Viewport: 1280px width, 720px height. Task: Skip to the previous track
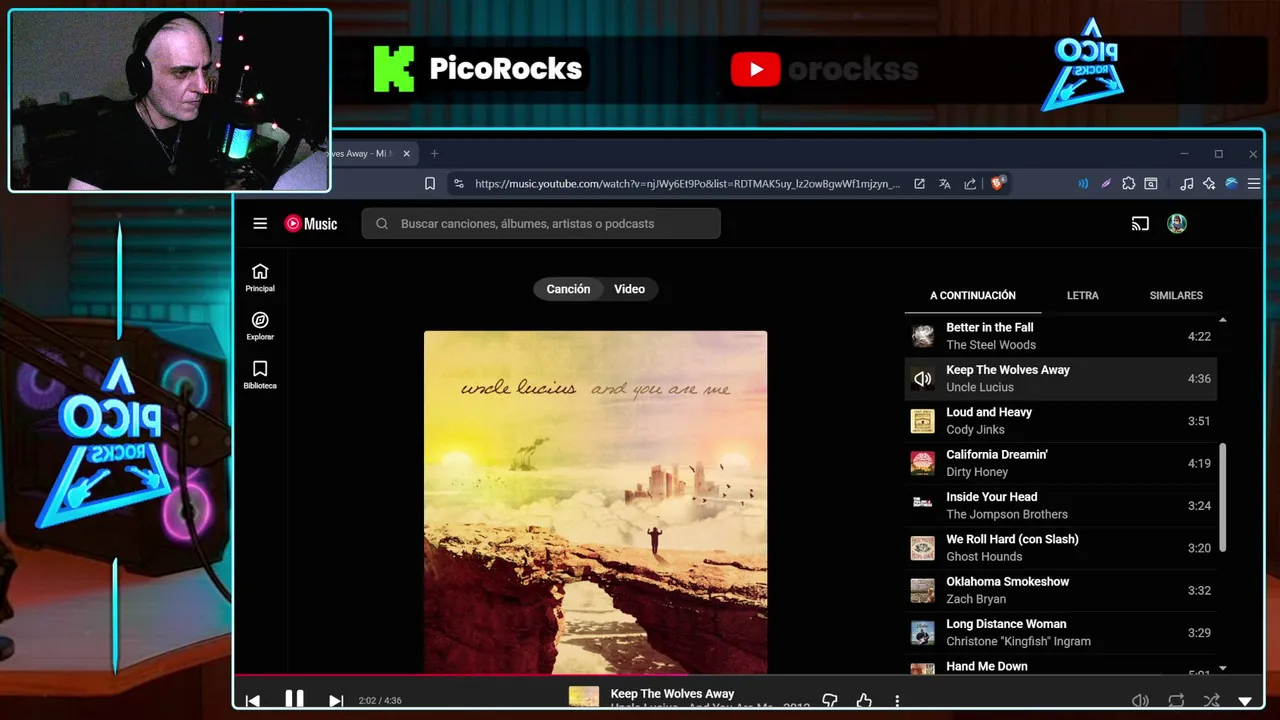coord(253,701)
